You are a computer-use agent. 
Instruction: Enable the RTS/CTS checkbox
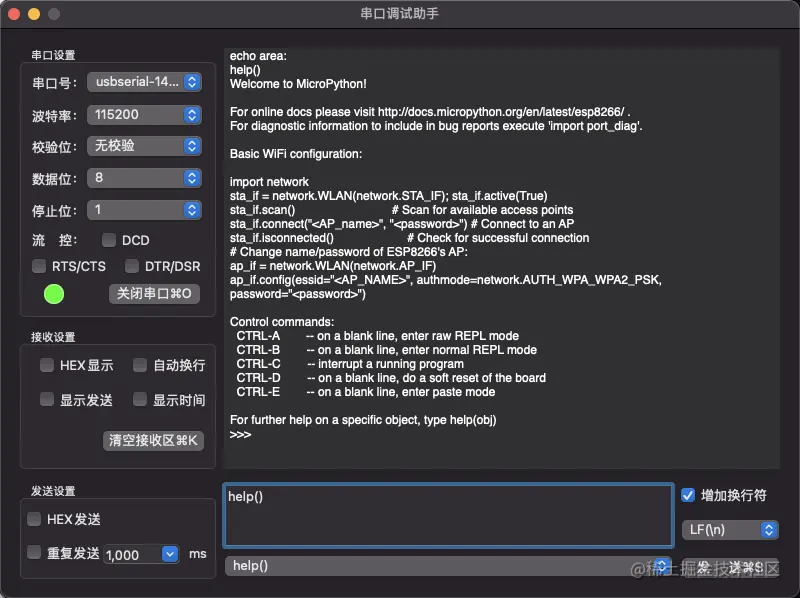coord(39,266)
